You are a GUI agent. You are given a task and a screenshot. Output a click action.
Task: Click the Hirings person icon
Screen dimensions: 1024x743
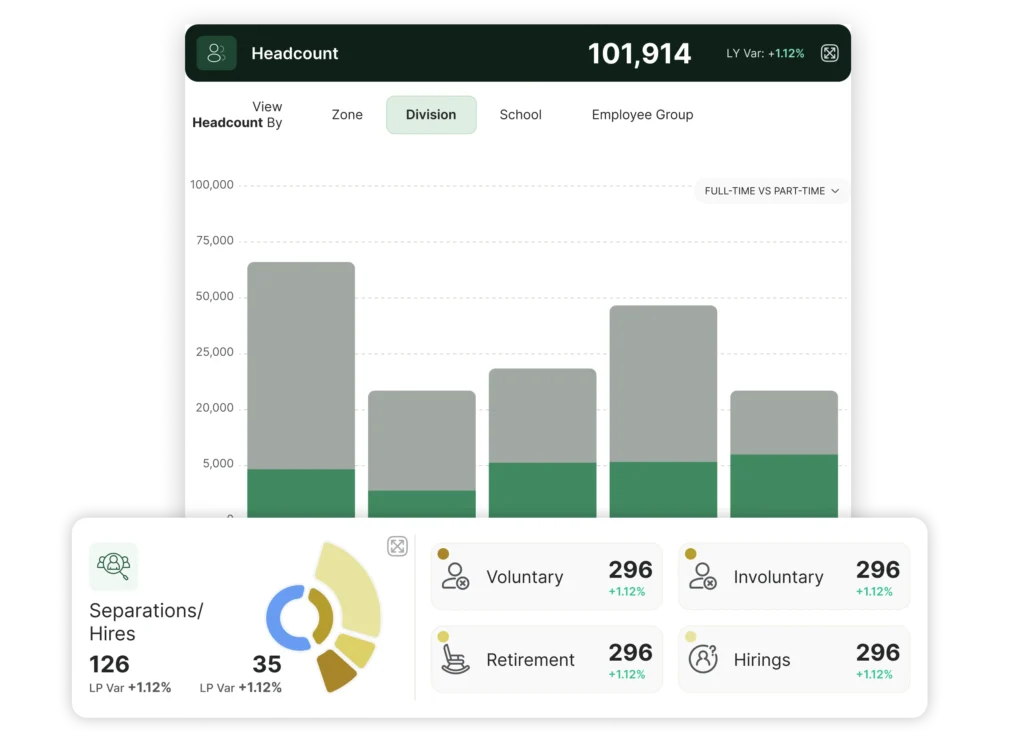(x=703, y=659)
